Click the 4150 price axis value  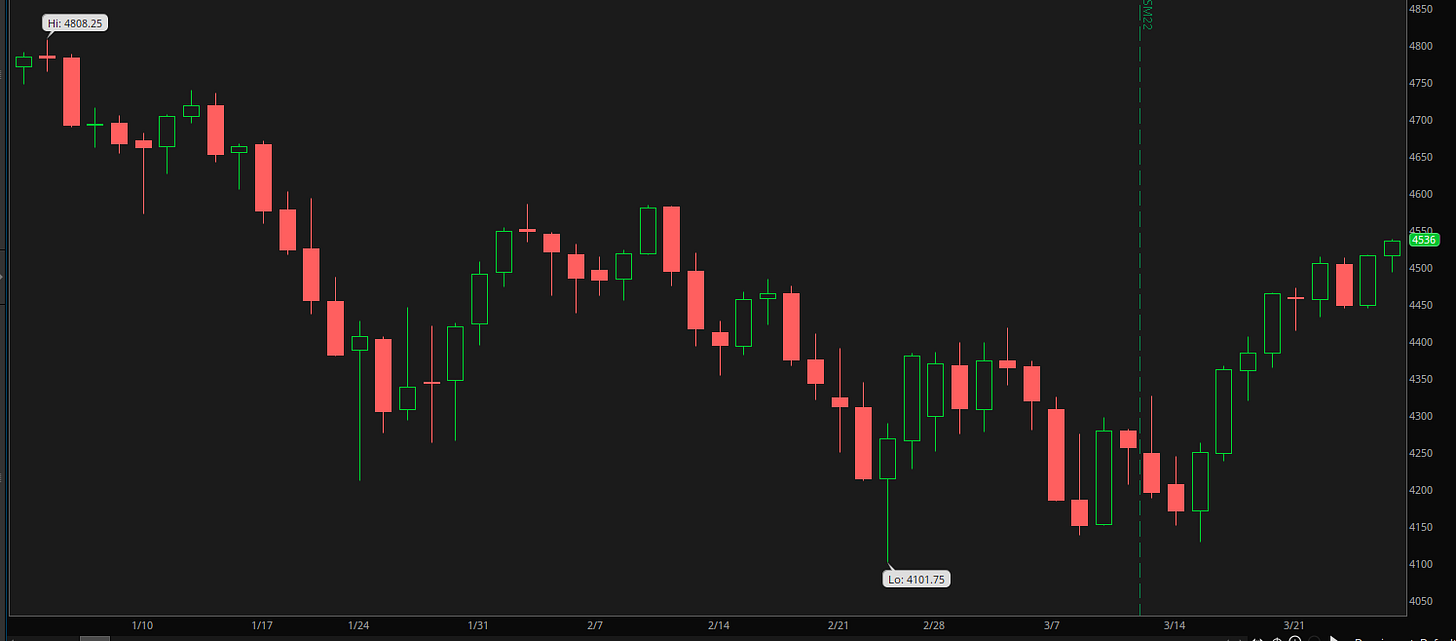click(1422, 527)
